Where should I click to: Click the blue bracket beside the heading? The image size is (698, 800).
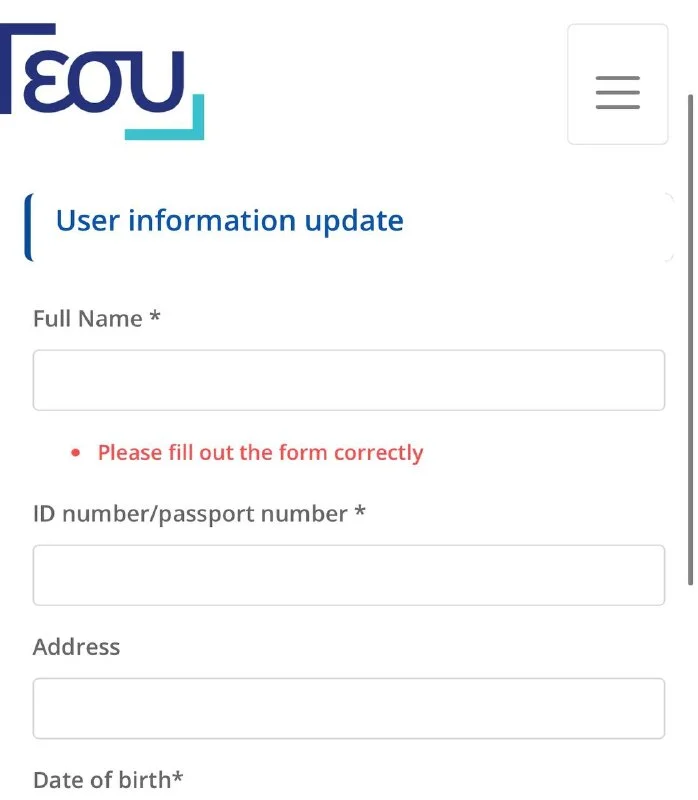(29, 227)
